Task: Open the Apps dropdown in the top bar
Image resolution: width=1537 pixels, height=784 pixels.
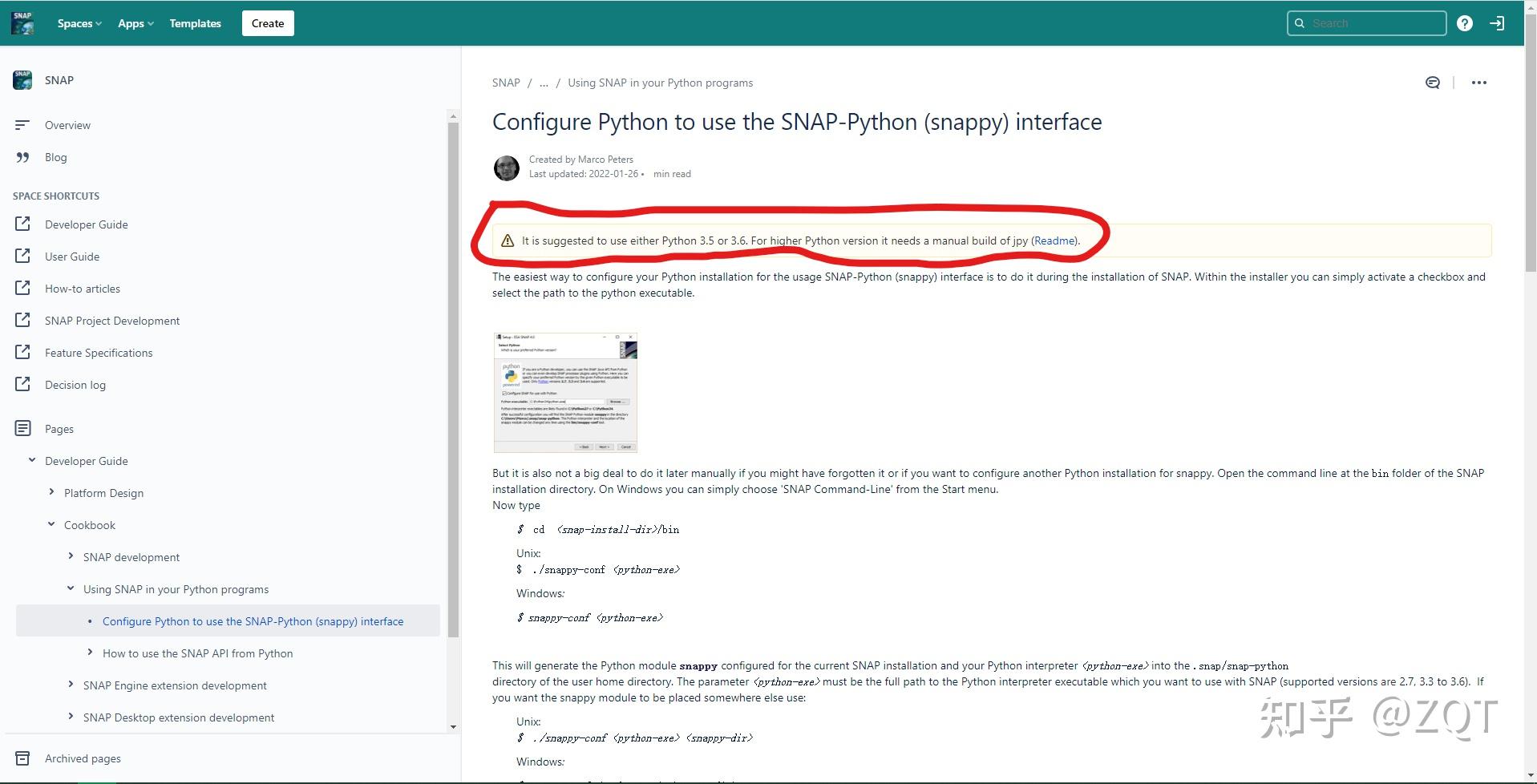Action: [x=135, y=22]
